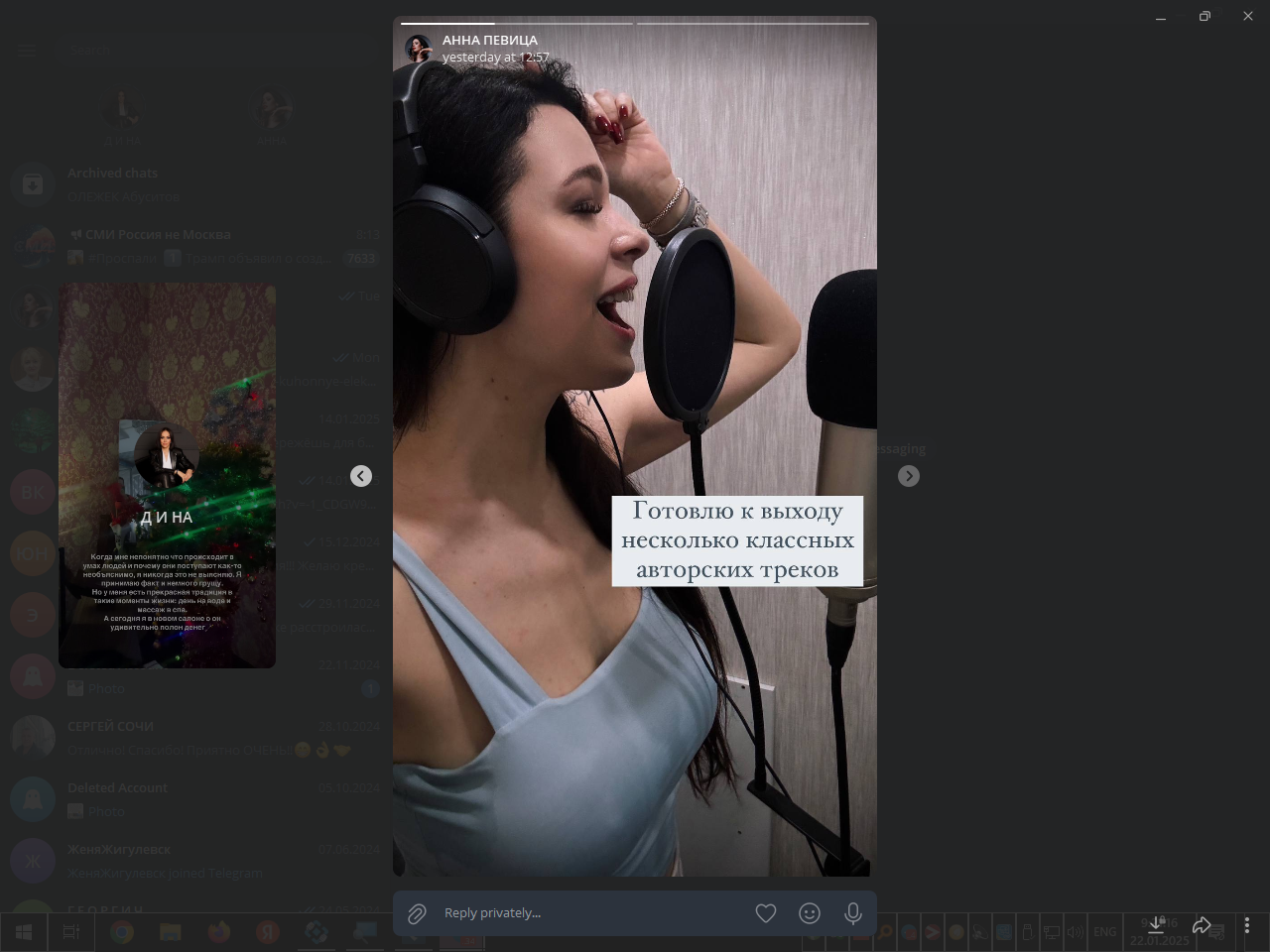Open the emoji picker smiley icon
Screen dimensions: 1270x952
tap(810, 913)
